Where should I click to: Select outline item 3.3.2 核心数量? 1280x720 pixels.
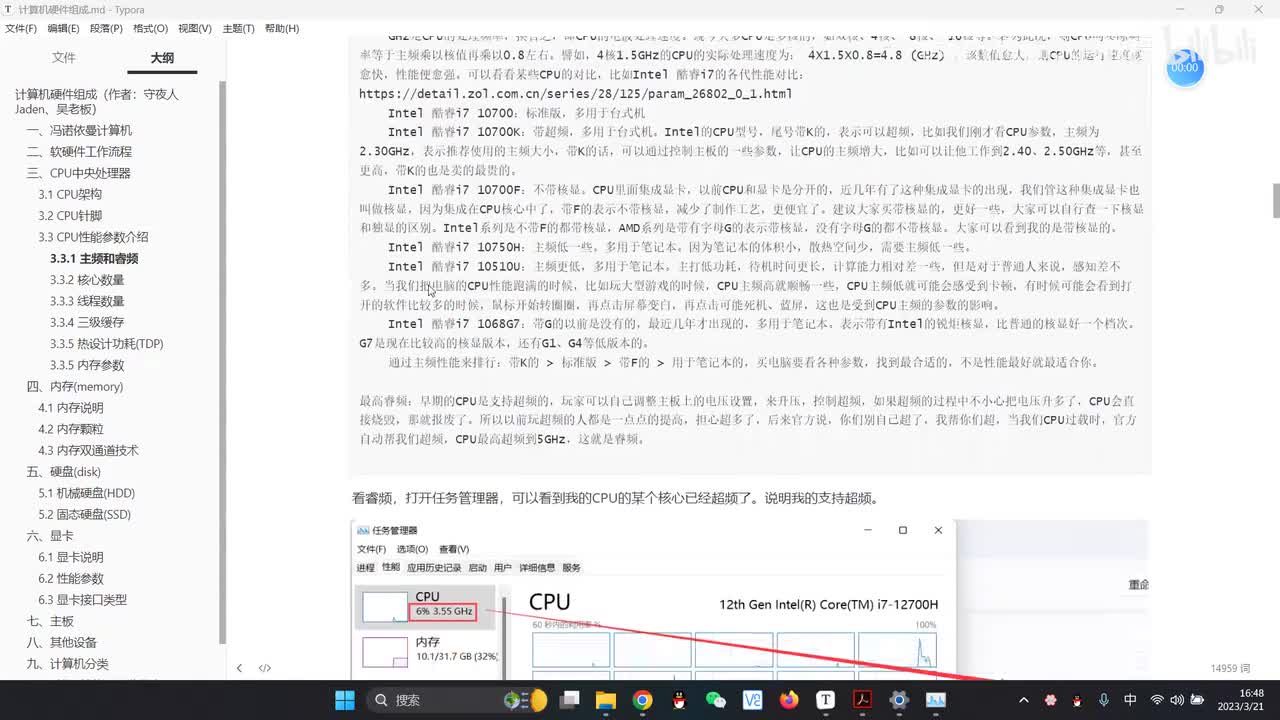pyautogui.click(x=87, y=280)
